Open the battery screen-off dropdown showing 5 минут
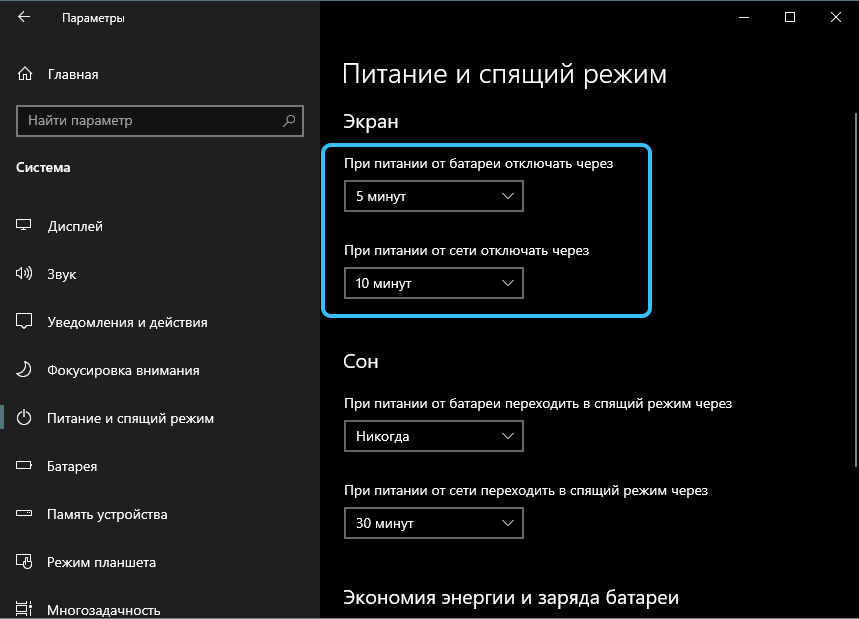The width and height of the screenshot is (859, 619). tap(433, 197)
